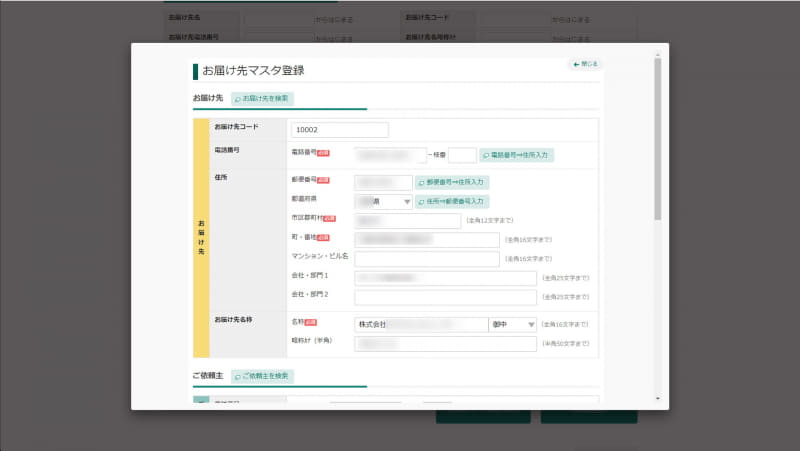Click the magnifier icon in 郵便番号→住所入力
The height and width of the screenshot is (451, 800).
(x=421, y=183)
